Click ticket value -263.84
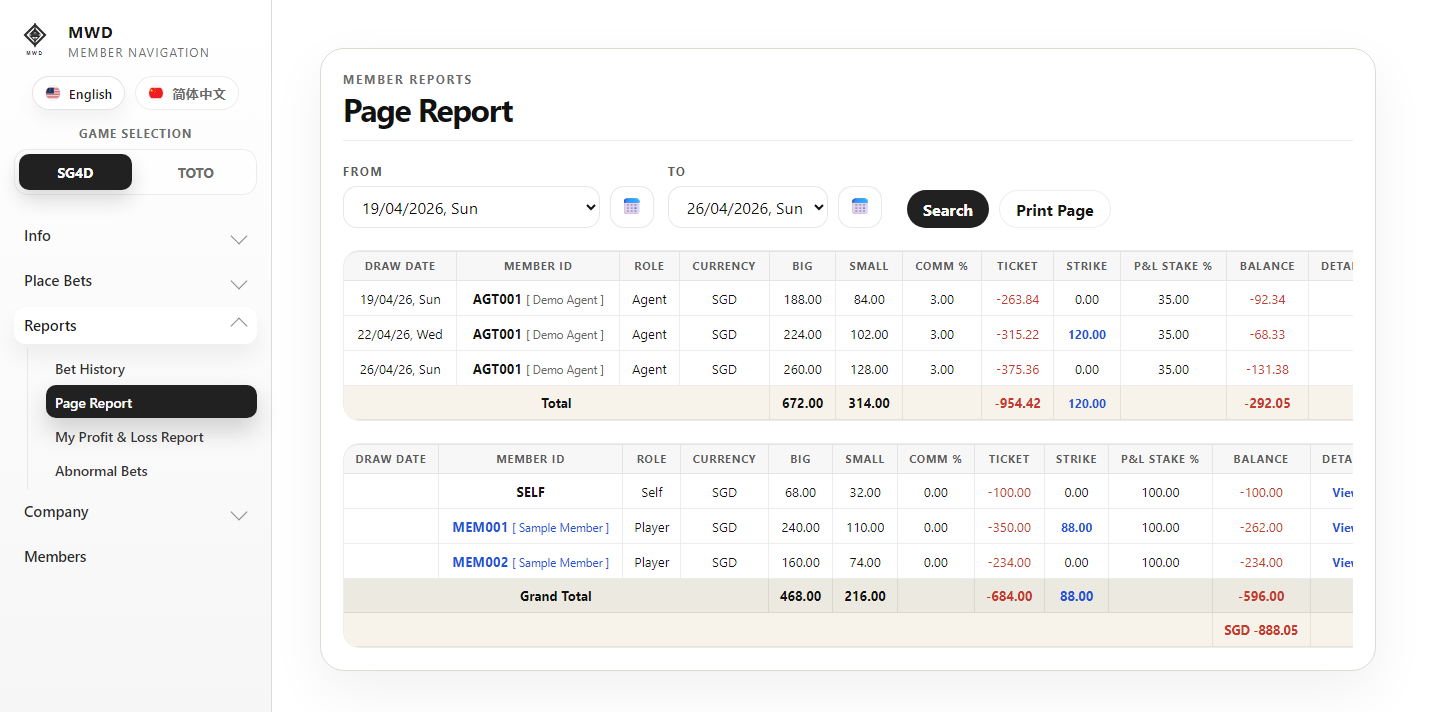This screenshot has width=1440, height=712. click(1017, 299)
